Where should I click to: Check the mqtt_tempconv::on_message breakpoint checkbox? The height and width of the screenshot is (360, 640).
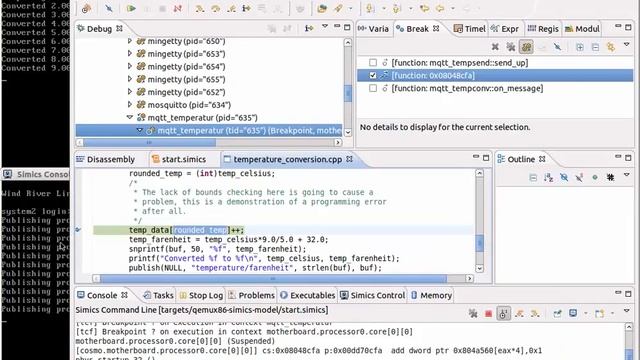pos(373,88)
